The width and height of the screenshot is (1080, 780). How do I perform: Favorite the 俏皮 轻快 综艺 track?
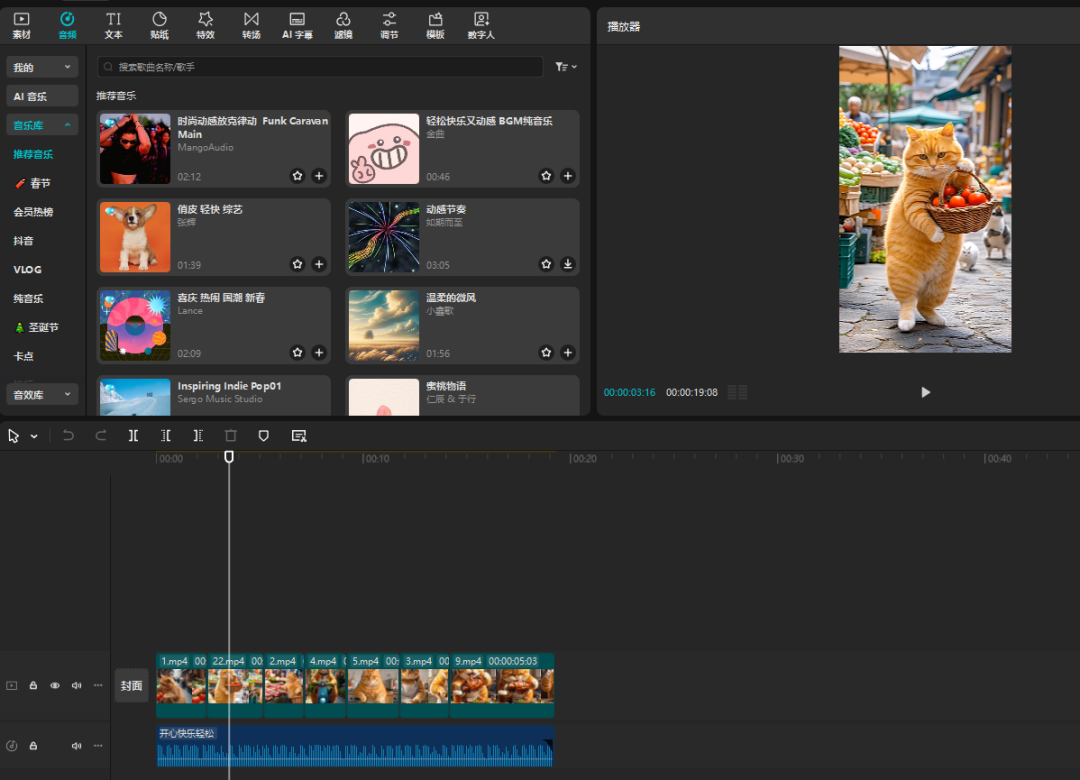pos(298,264)
